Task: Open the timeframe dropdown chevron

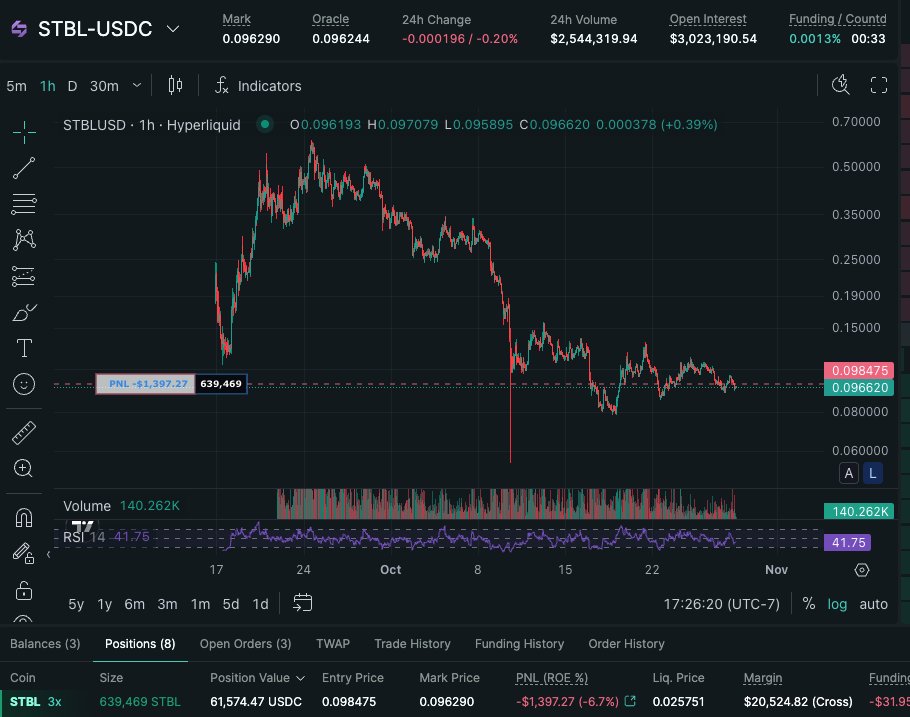Action: (x=137, y=85)
